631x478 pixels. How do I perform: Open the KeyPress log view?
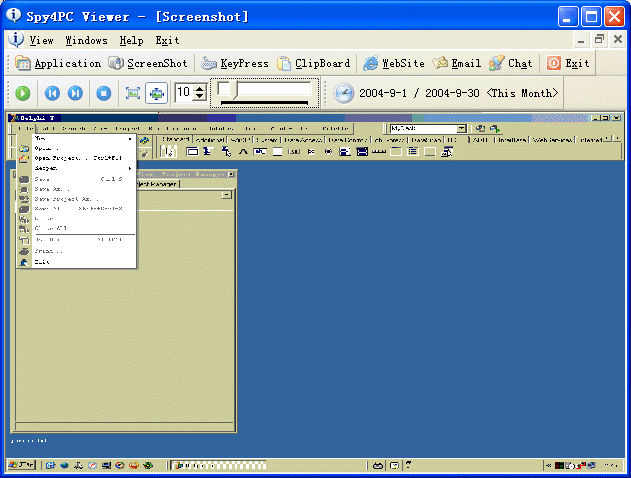[235, 63]
